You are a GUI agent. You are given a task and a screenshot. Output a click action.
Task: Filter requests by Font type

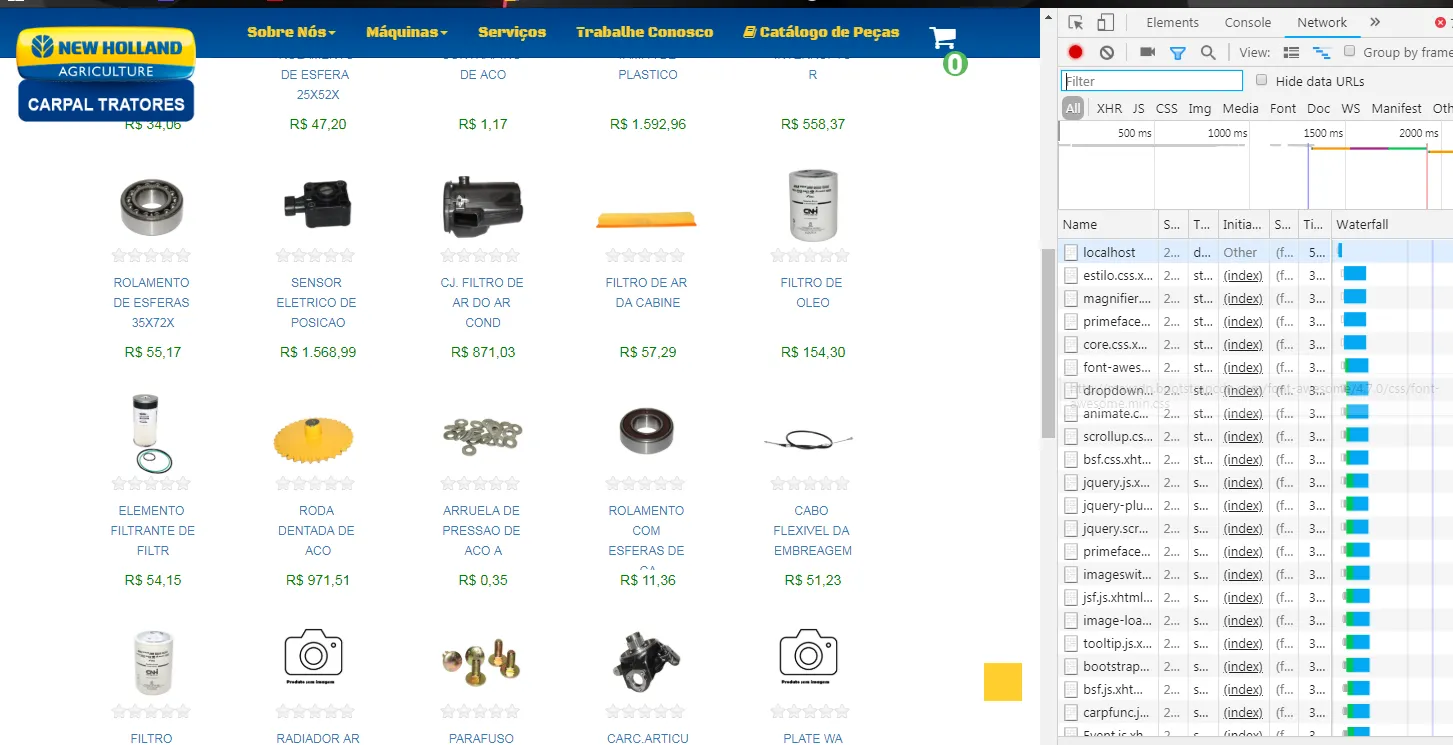[1283, 108]
